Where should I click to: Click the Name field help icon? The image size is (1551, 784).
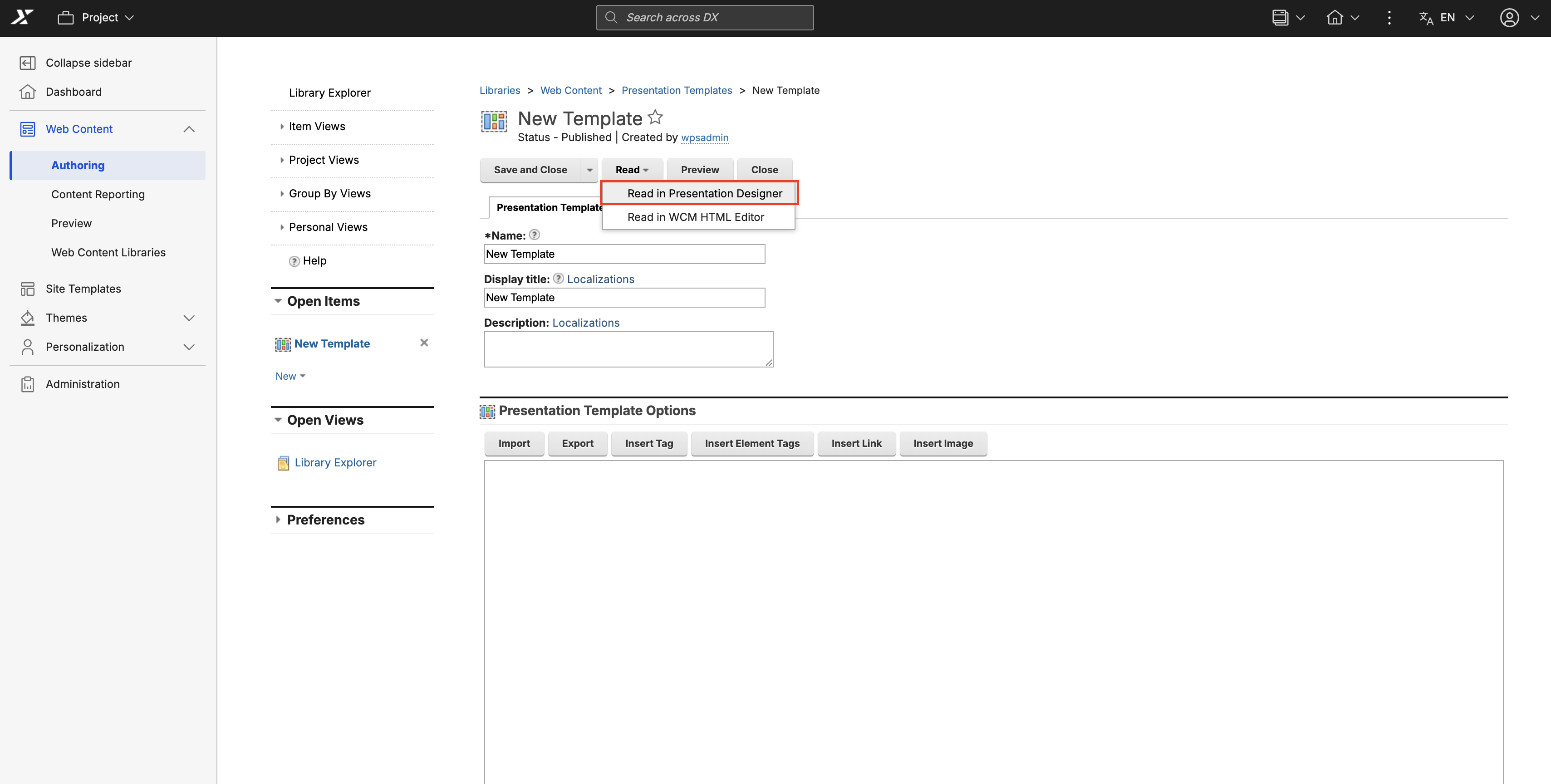tap(534, 235)
